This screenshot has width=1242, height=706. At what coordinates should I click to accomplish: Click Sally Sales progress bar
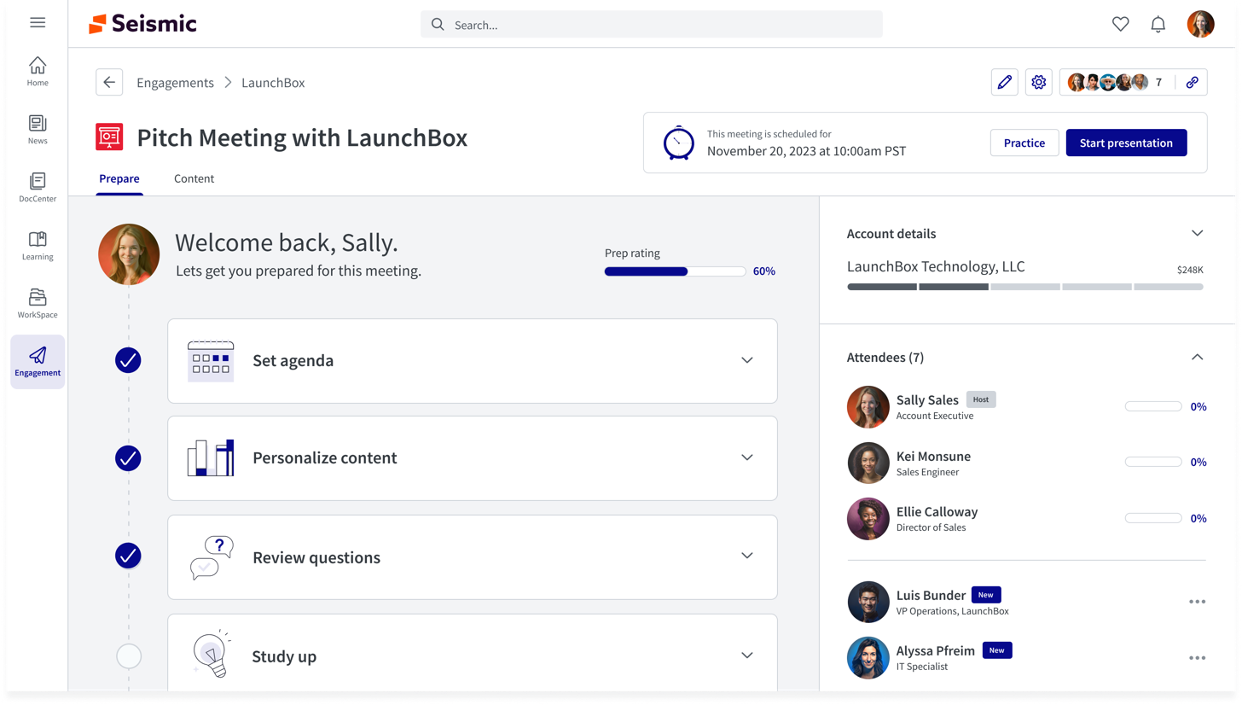[x=1153, y=406]
